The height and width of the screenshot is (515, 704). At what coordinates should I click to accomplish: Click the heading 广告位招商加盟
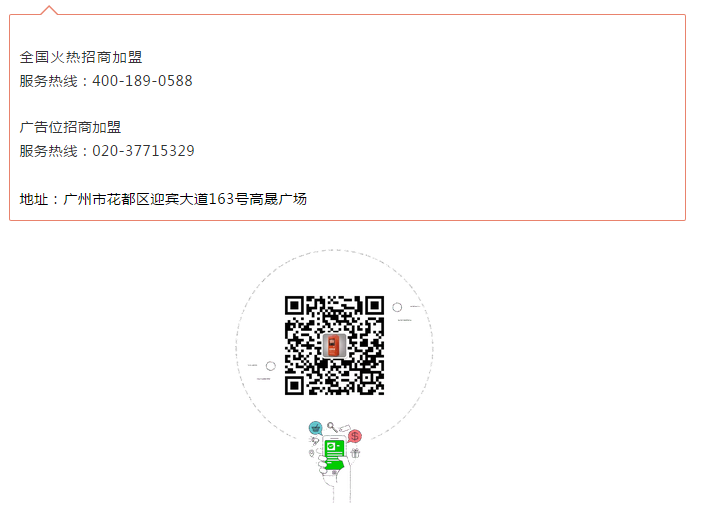point(70,127)
